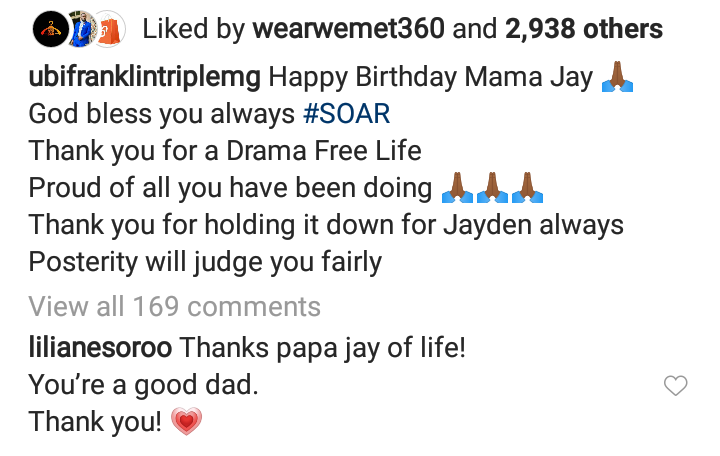This screenshot has width=720, height=456.
Task: Open the #SOAR hashtag
Action: click(347, 114)
